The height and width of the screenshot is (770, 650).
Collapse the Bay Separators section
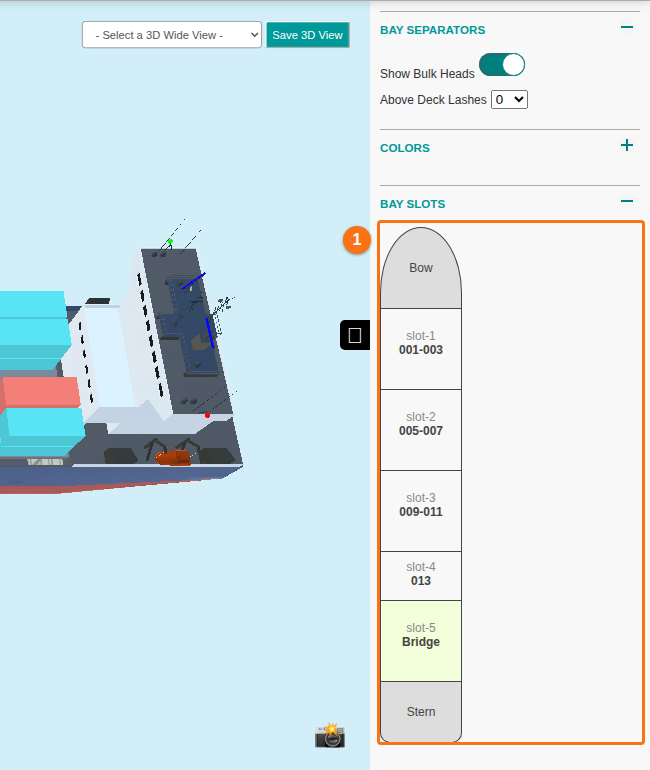tap(626, 27)
